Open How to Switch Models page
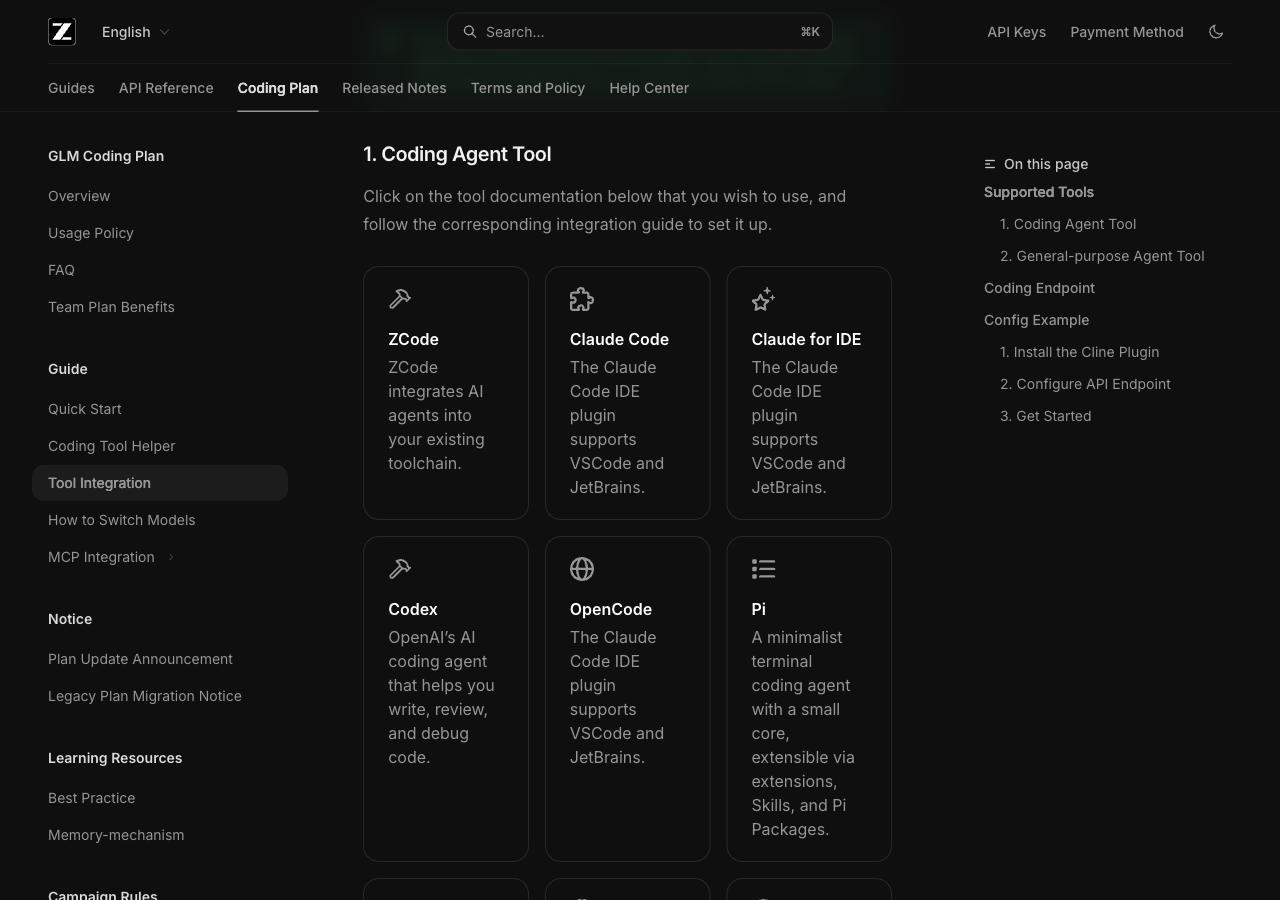The width and height of the screenshot is (1280, 900). tap(122, 520)
